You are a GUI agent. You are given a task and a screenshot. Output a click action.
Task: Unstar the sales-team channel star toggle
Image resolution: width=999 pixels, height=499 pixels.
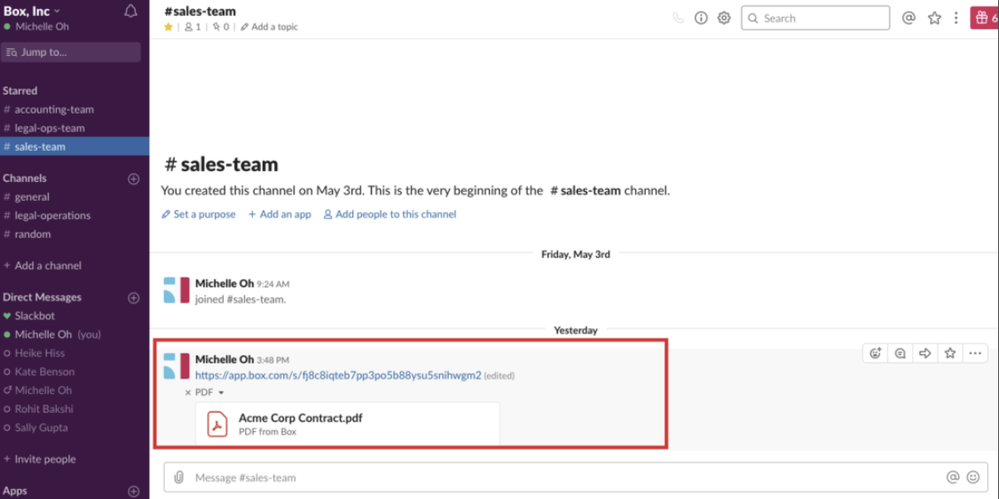pyautogui.click(x=168, y=27)
